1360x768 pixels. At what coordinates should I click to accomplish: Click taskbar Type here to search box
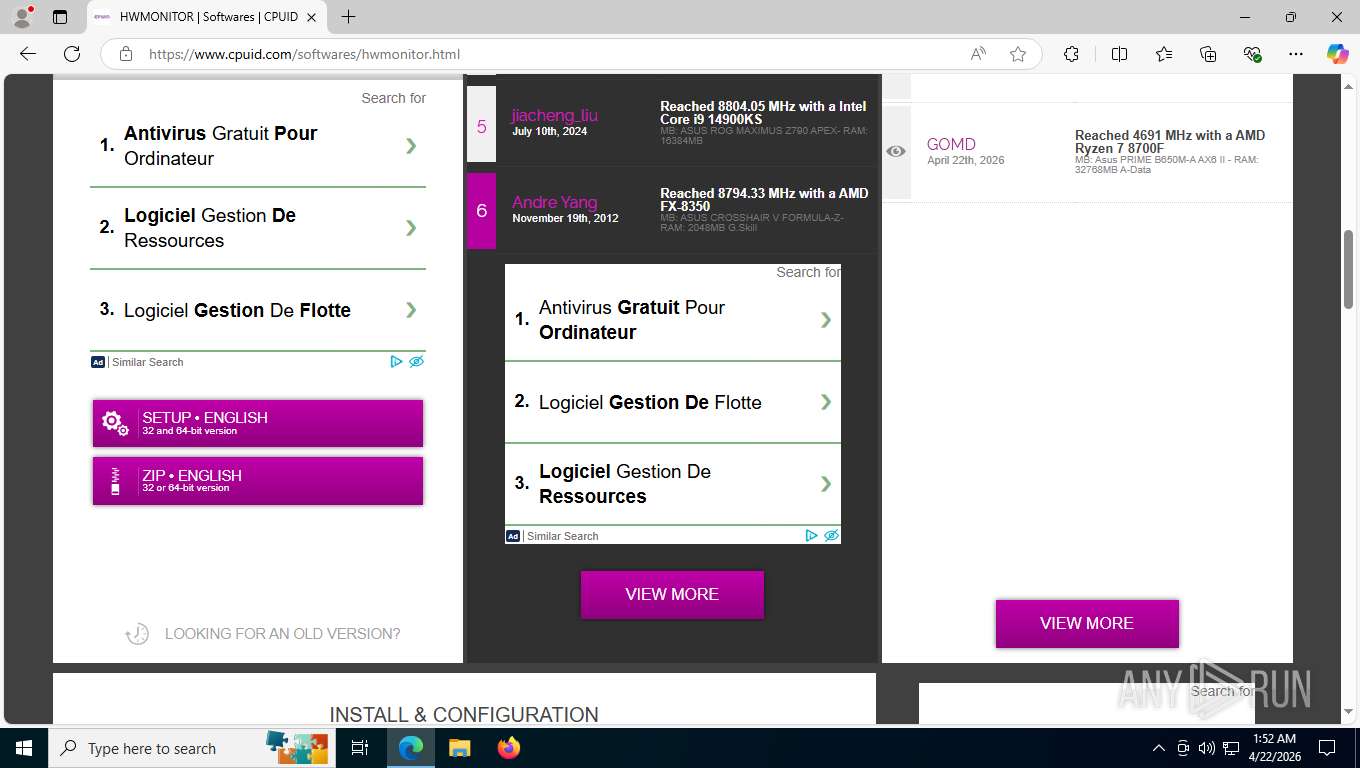pyautogui.click(x=193, y=748)
